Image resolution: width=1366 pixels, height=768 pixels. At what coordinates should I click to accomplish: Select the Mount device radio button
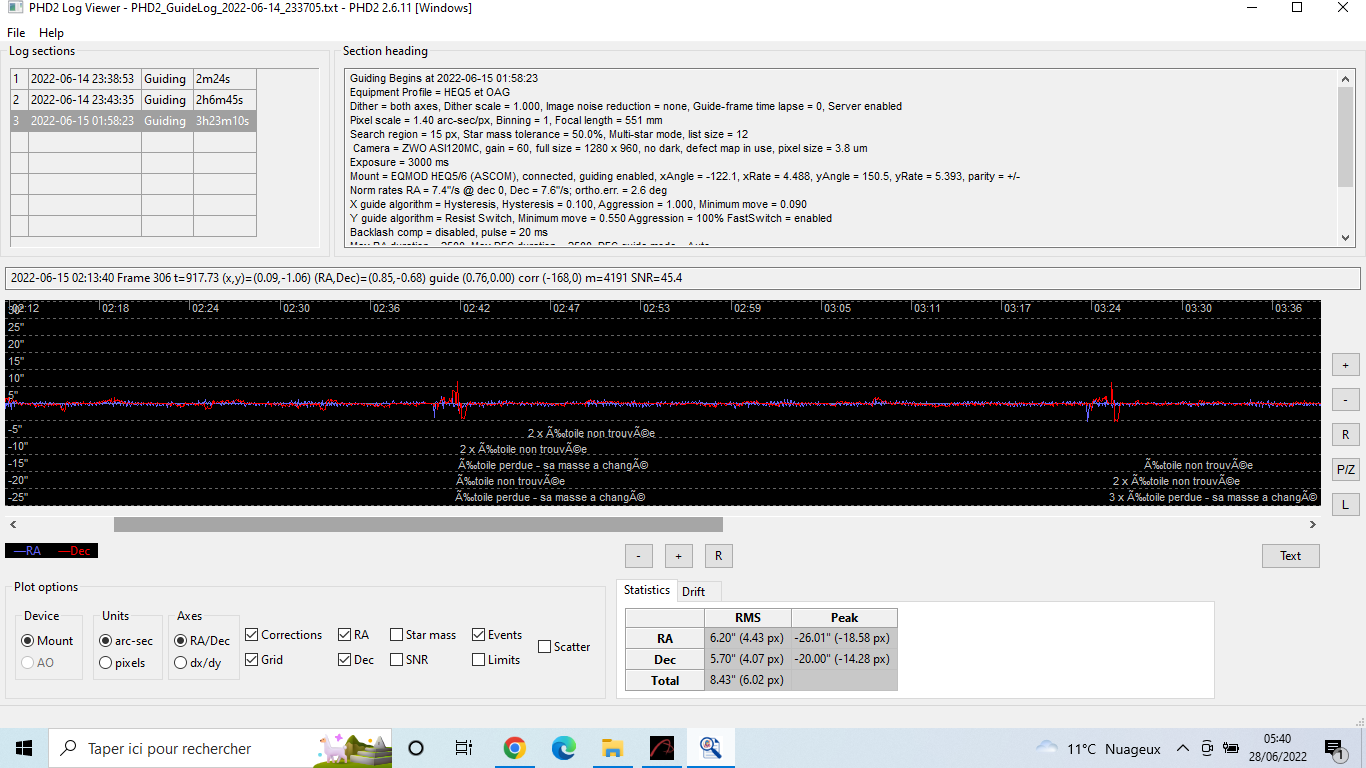coord(48,640)
